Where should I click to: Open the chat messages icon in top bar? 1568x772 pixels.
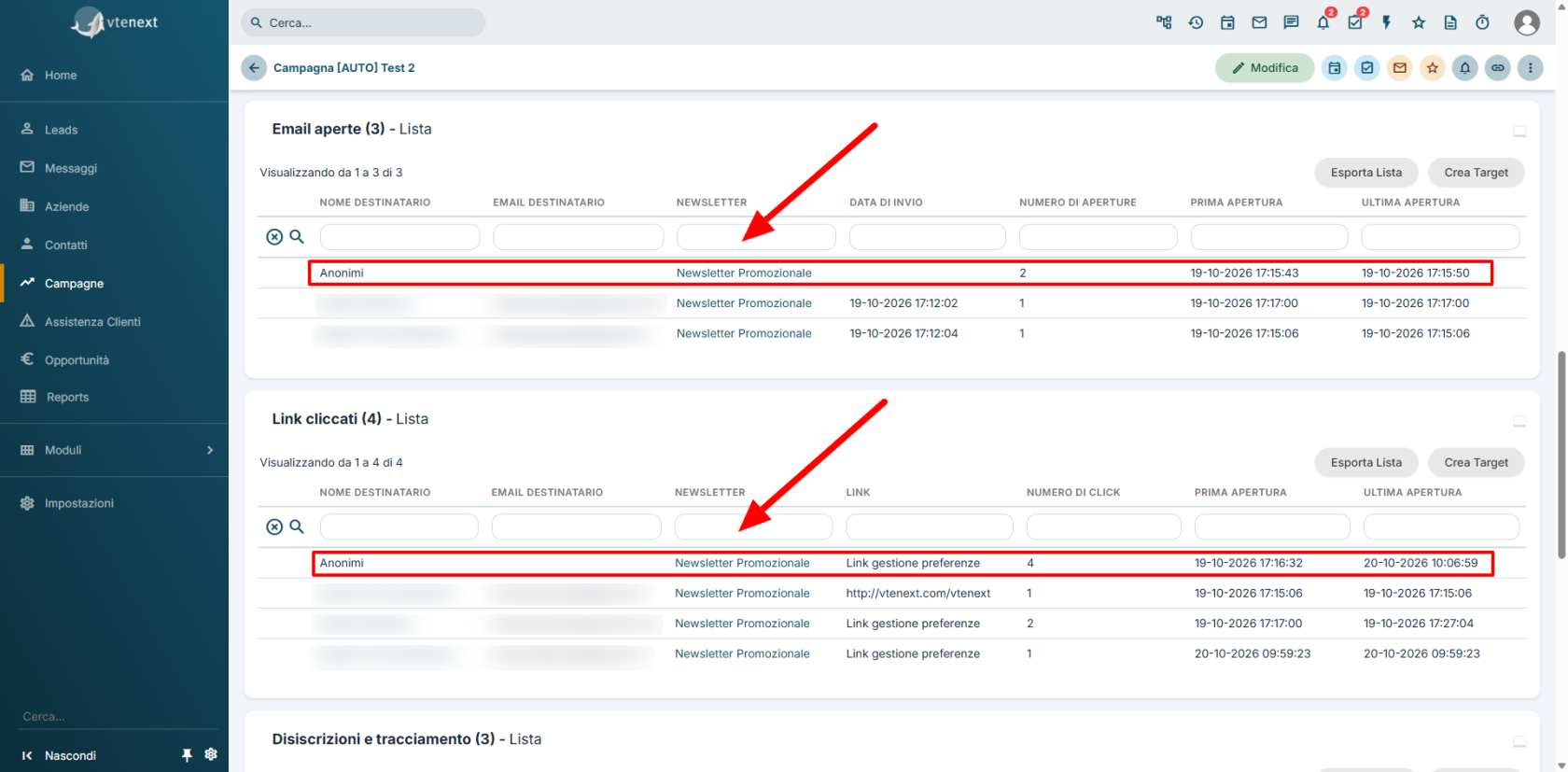pyautogui.click(x=1291, y=22)
